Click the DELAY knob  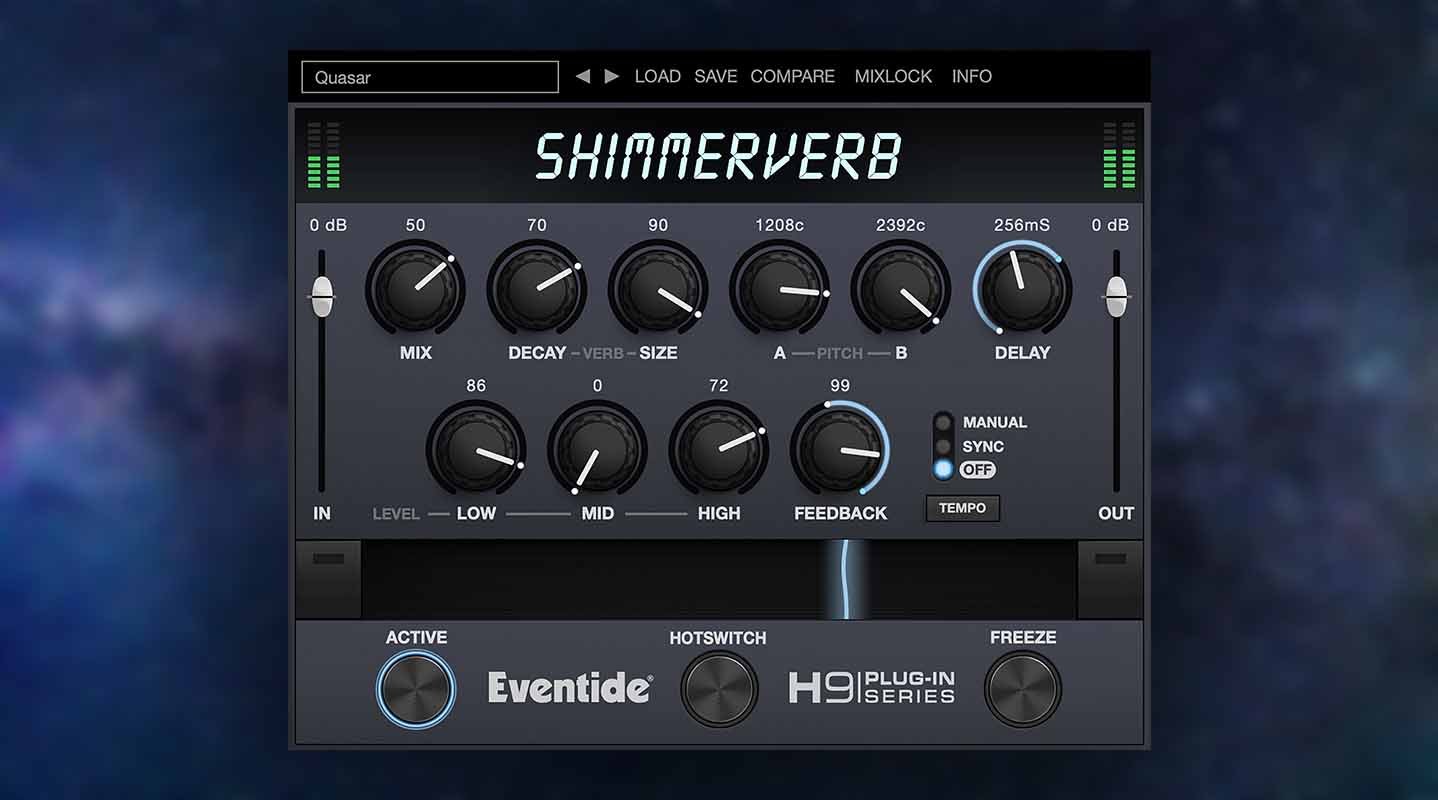pos(1022,288)
